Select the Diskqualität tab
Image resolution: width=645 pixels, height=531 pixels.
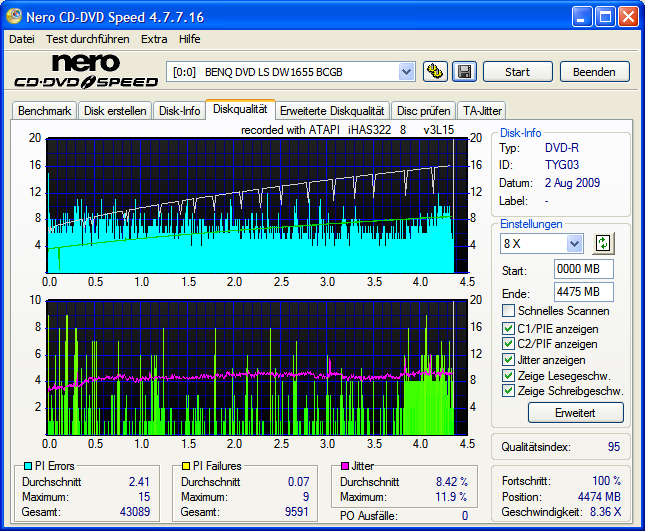point(240,109)
